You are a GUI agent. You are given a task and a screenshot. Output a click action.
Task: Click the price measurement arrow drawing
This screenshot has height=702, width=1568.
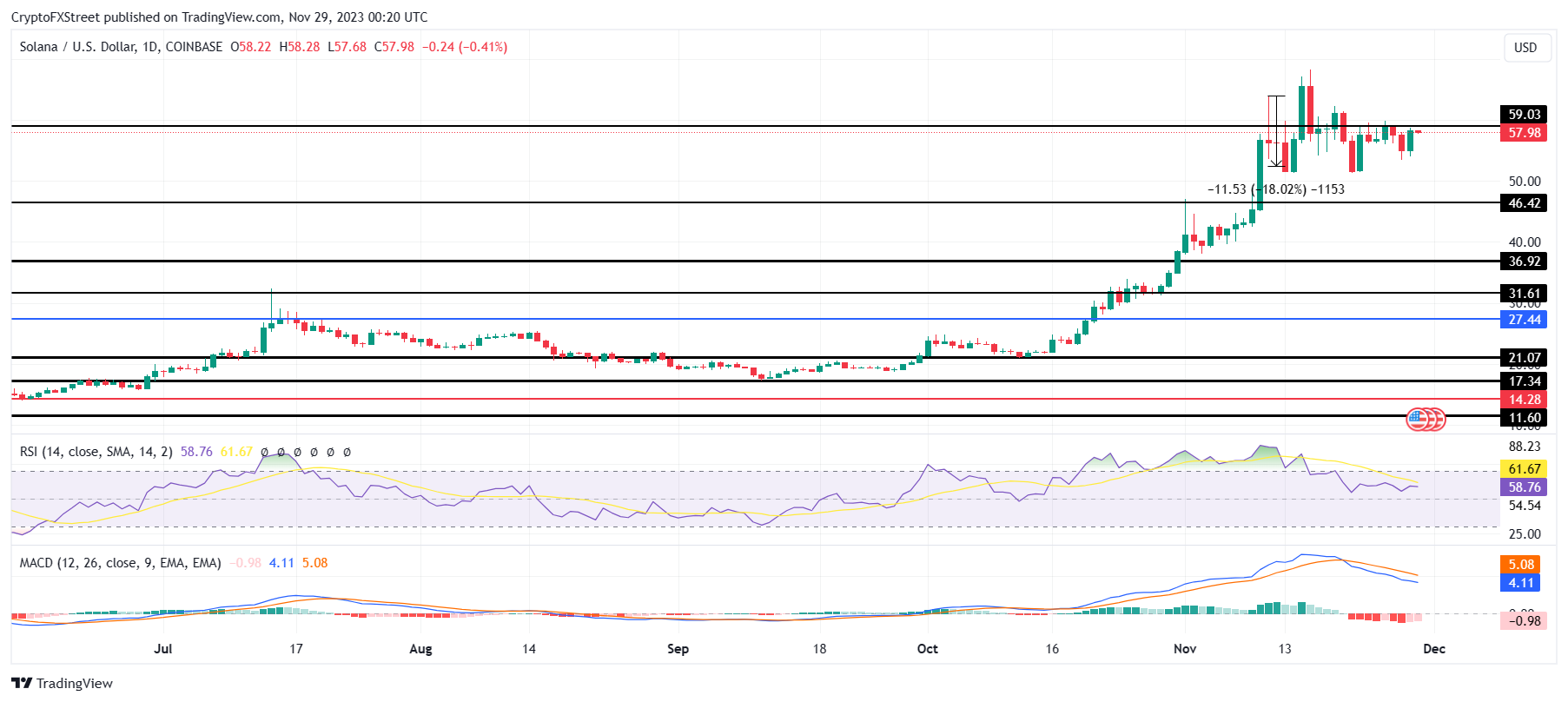[x=1275, y=130]
